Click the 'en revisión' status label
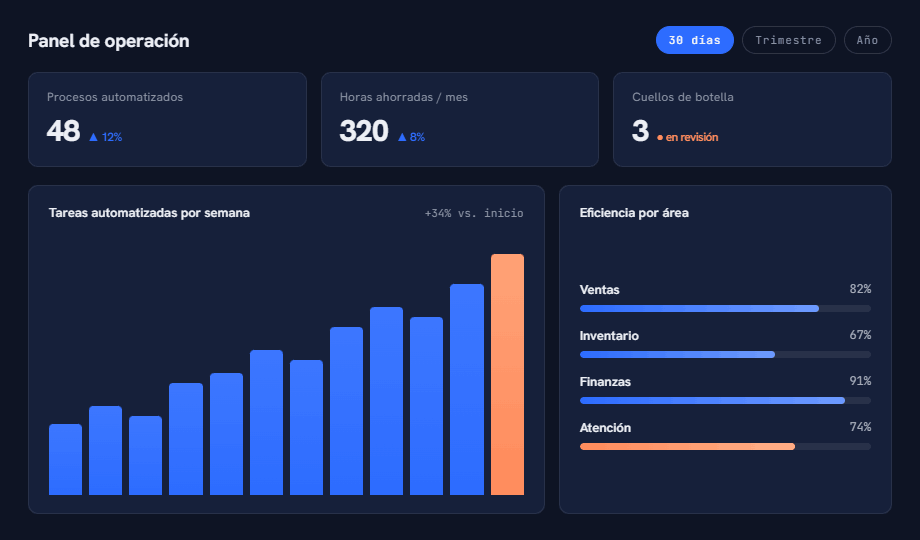Viewport: 920px width, 540px height. click(x=688, y=137)
